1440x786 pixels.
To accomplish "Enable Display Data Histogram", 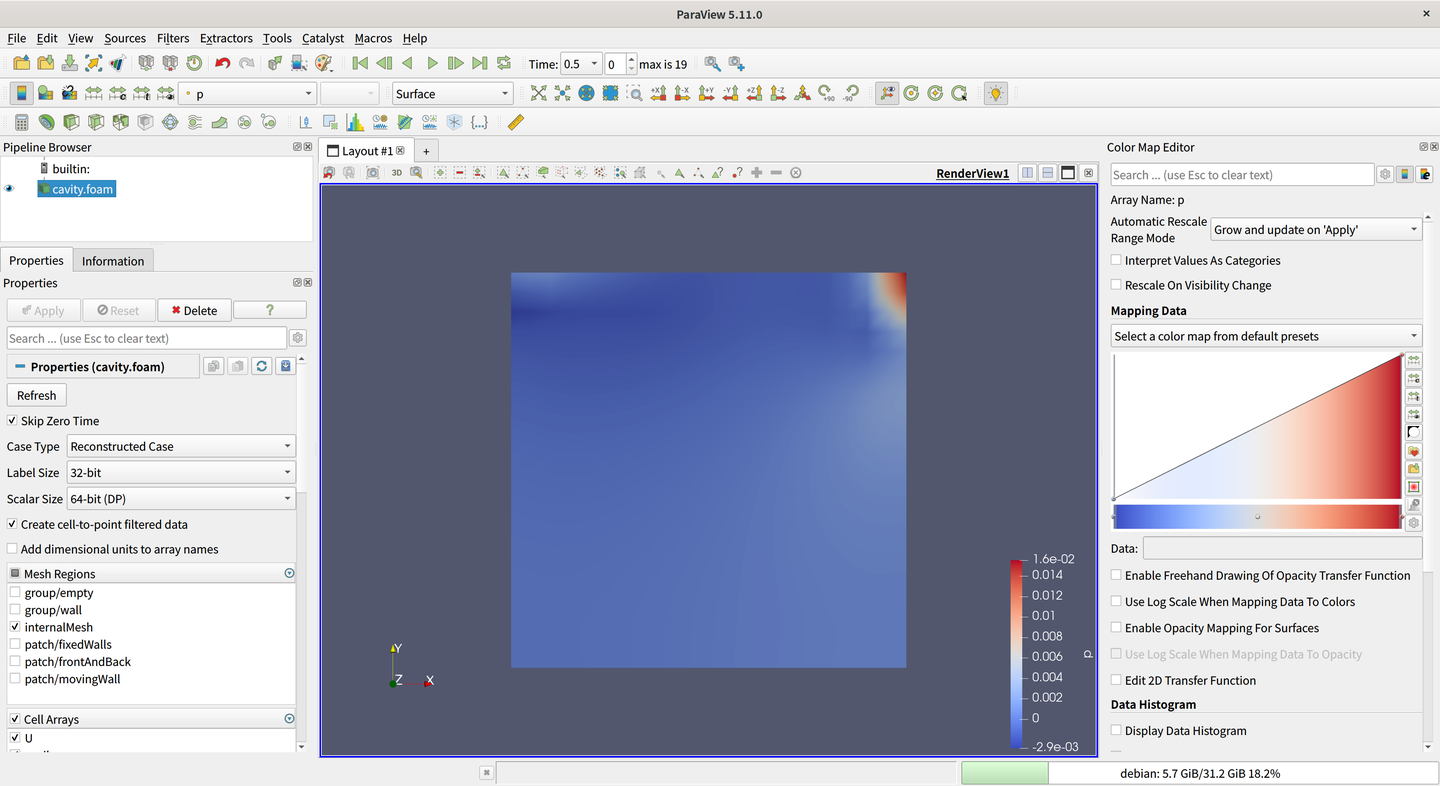I will pyautogui.click(x=1116, y=730).
